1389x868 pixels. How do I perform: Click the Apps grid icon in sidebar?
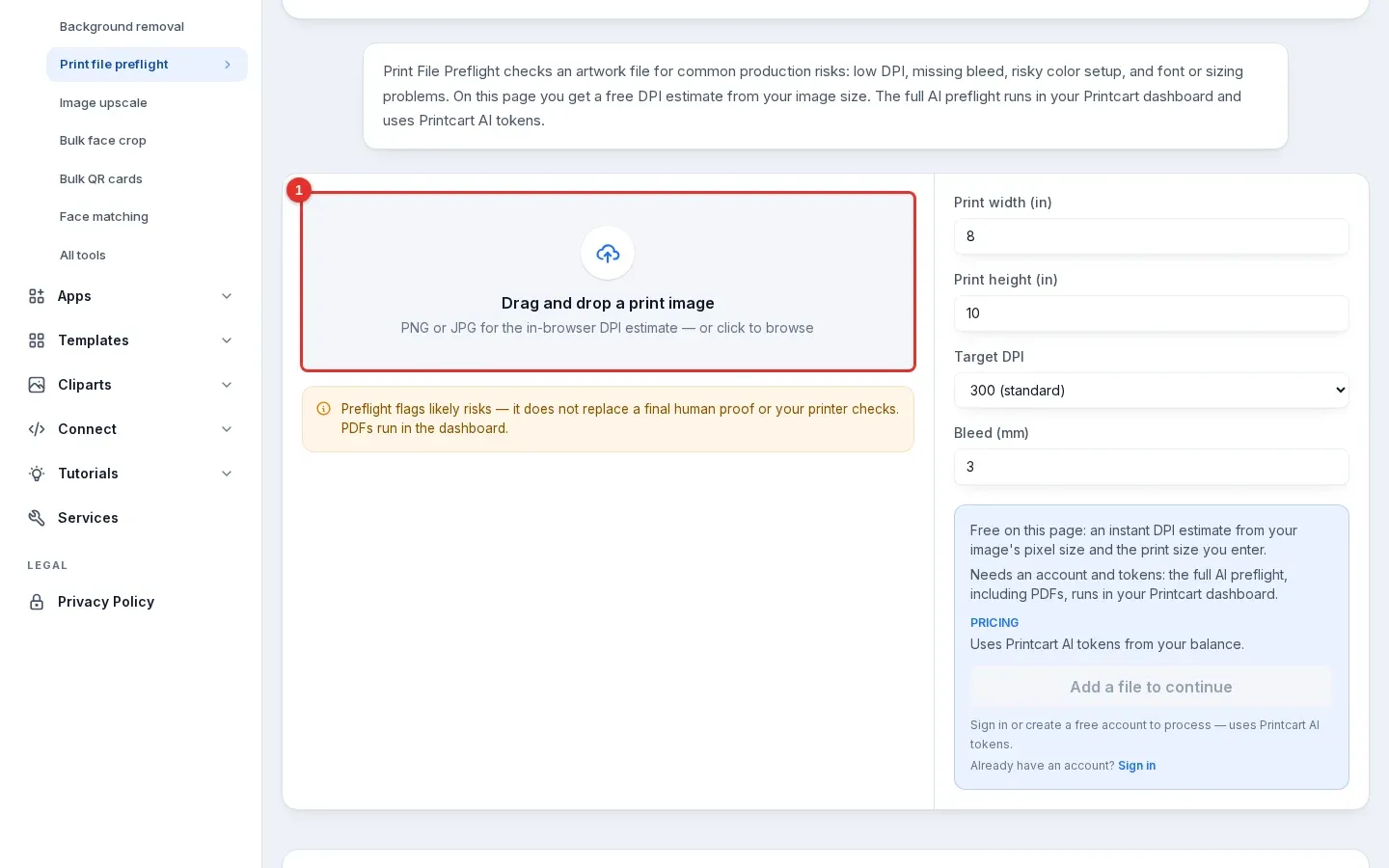(37, 296)
